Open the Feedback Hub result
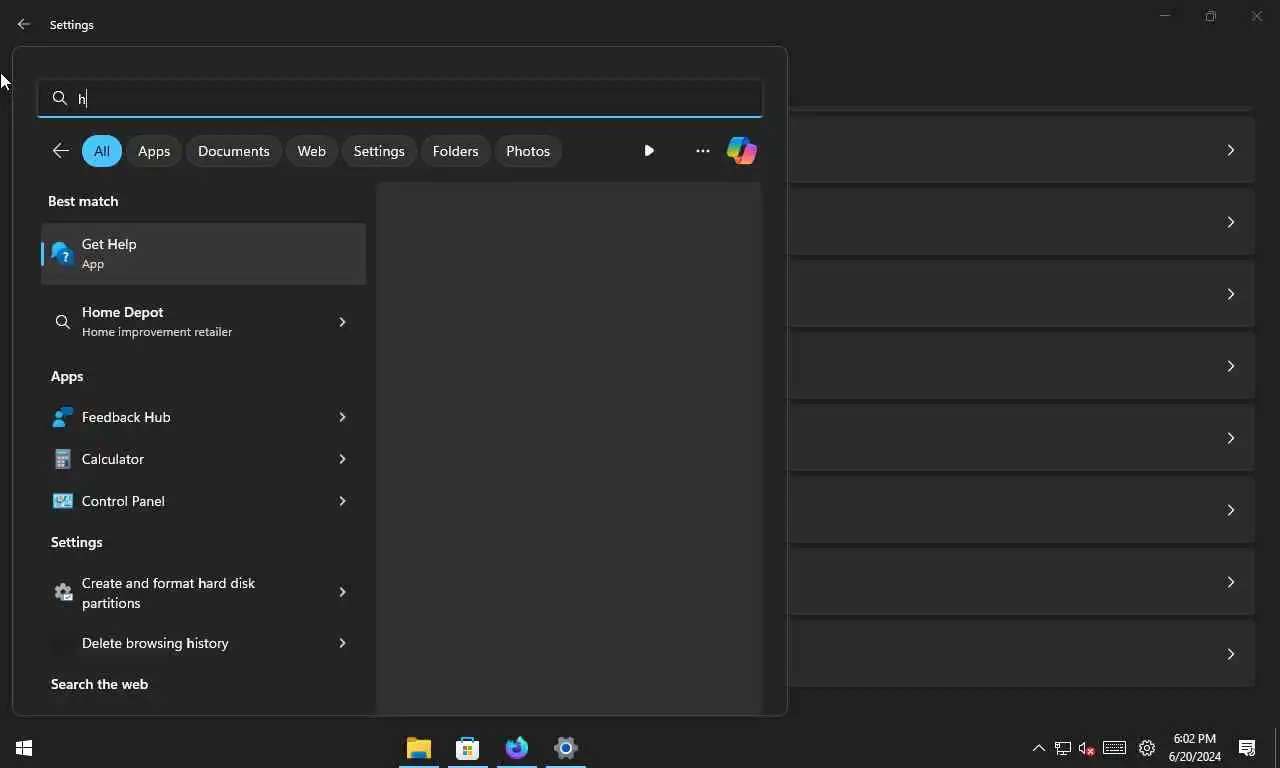The width and height of the screenshot is (1280, 768). (x=203, y=417)
